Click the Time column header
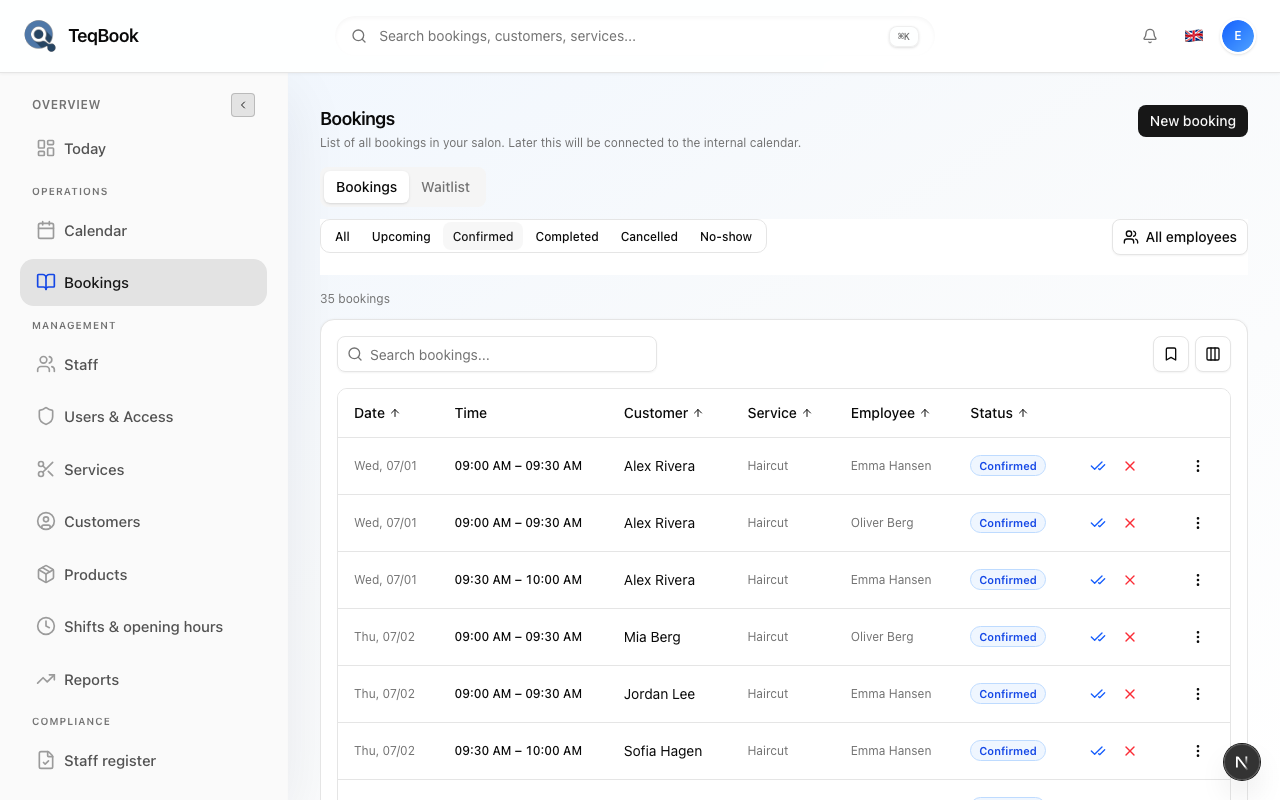Image resolution: width=1280 pixels, height=800 pixels. (471, 413)
